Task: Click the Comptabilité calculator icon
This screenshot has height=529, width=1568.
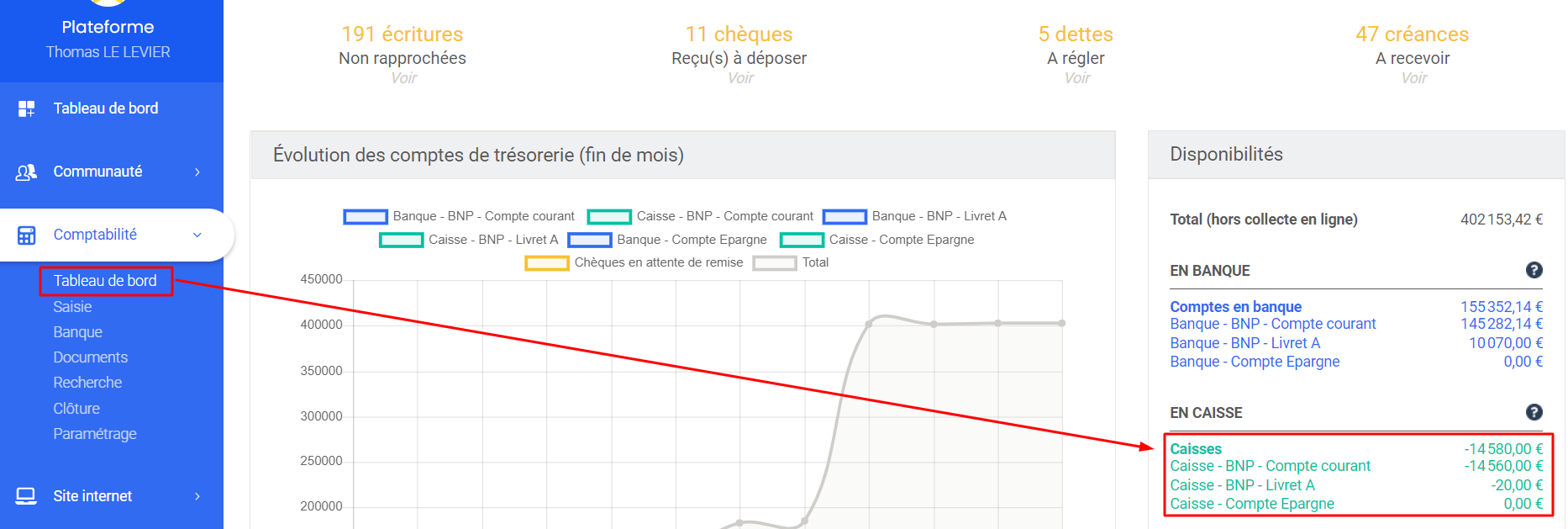Action: coord(27,235)
